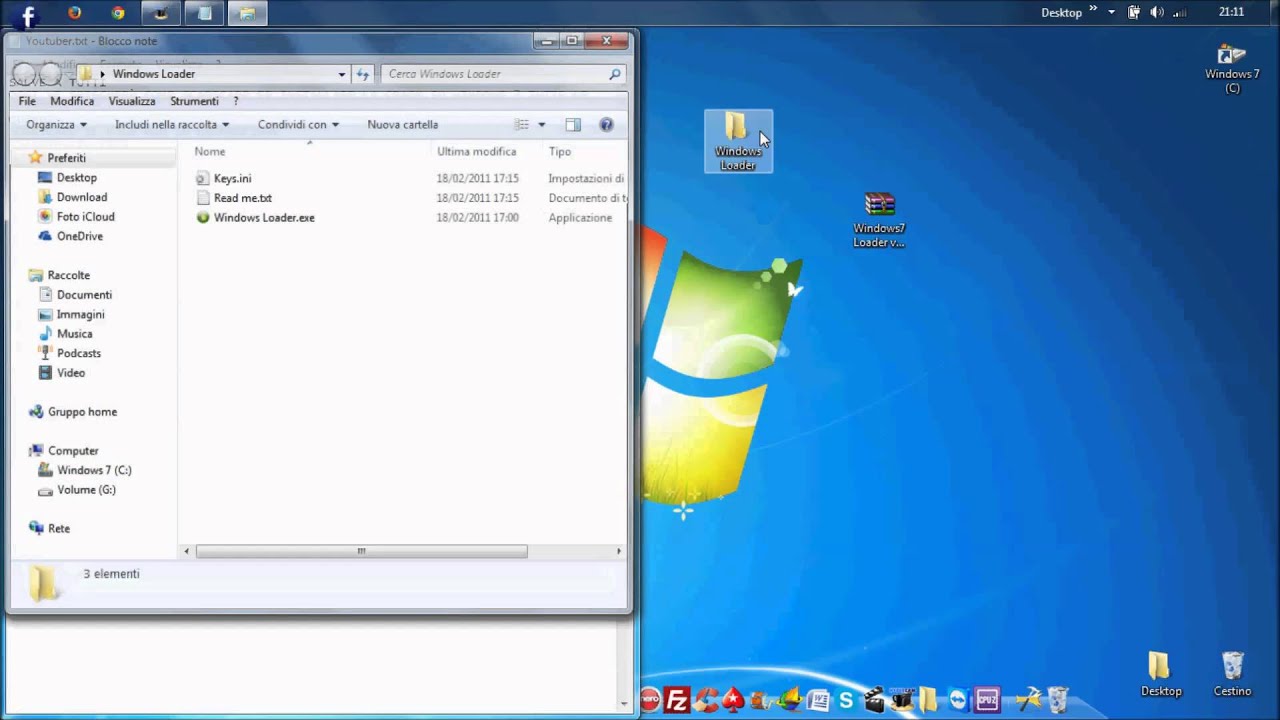Open the Visualizza menu
The height and width of the screenshot is (720, 1280).
tap(132, 101)
